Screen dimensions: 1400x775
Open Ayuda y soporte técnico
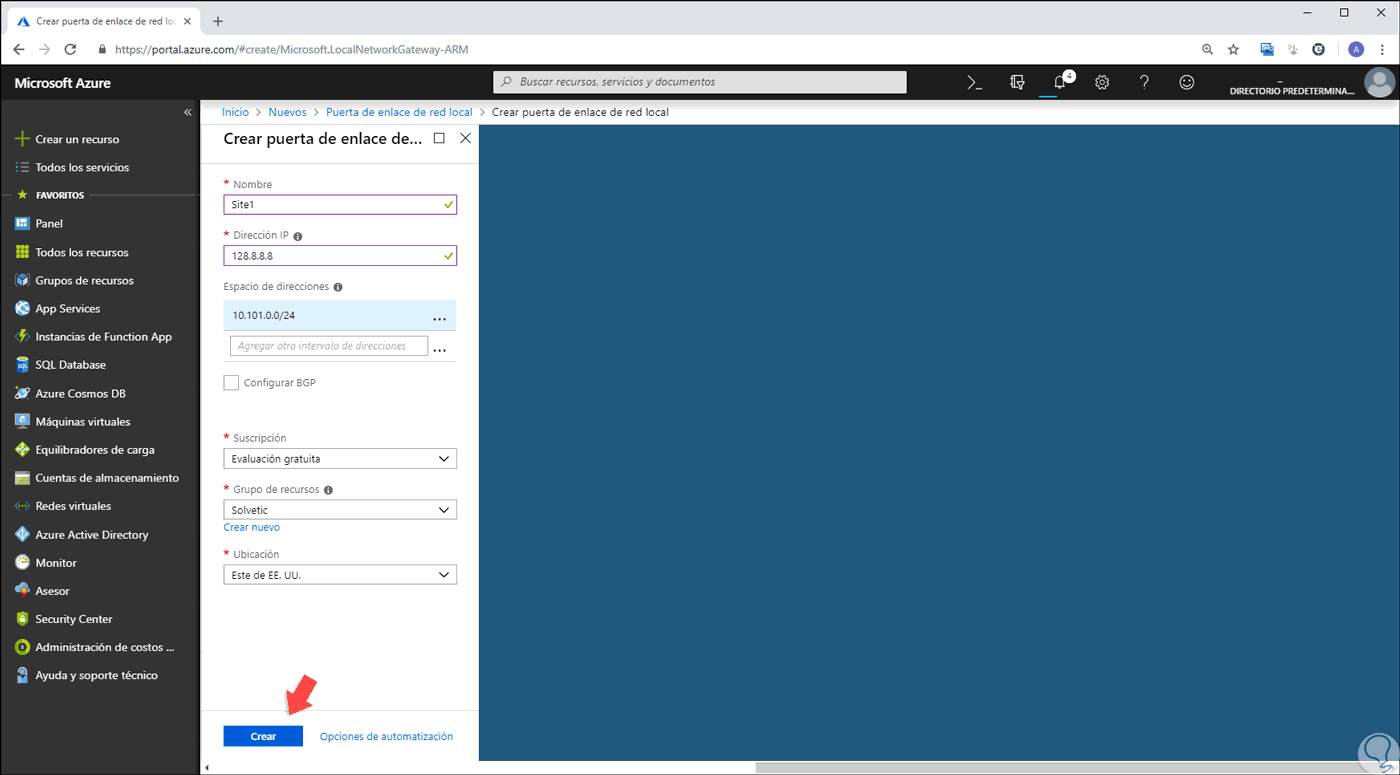pos(96,675)
